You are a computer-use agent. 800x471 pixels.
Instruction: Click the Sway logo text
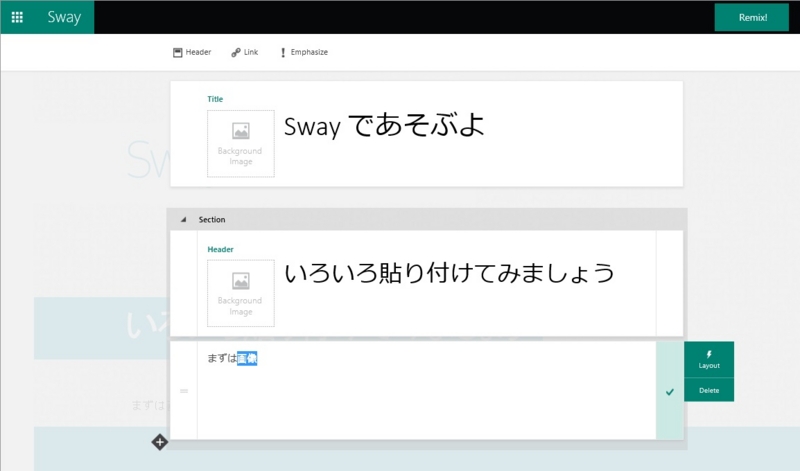tap(64, 17)
